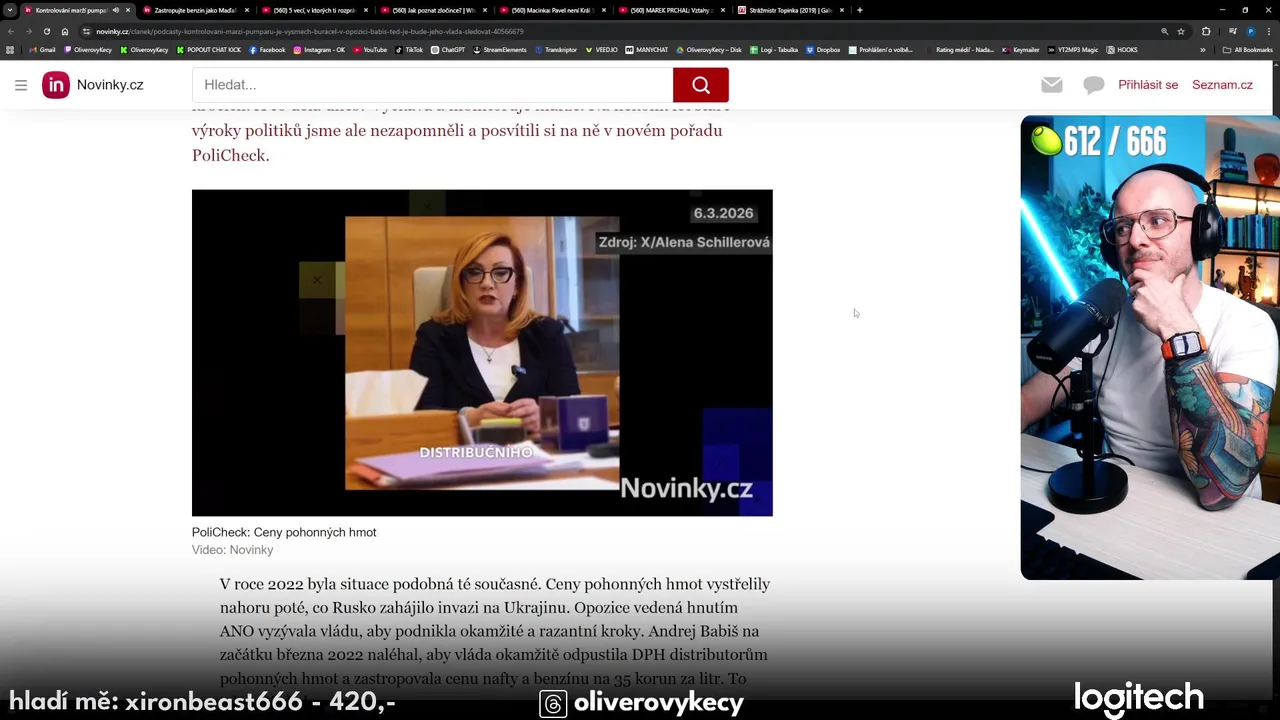Click Přihlásit se link
The width and height of the screenshot is (1280, 720).
[x=1148, y=85]
